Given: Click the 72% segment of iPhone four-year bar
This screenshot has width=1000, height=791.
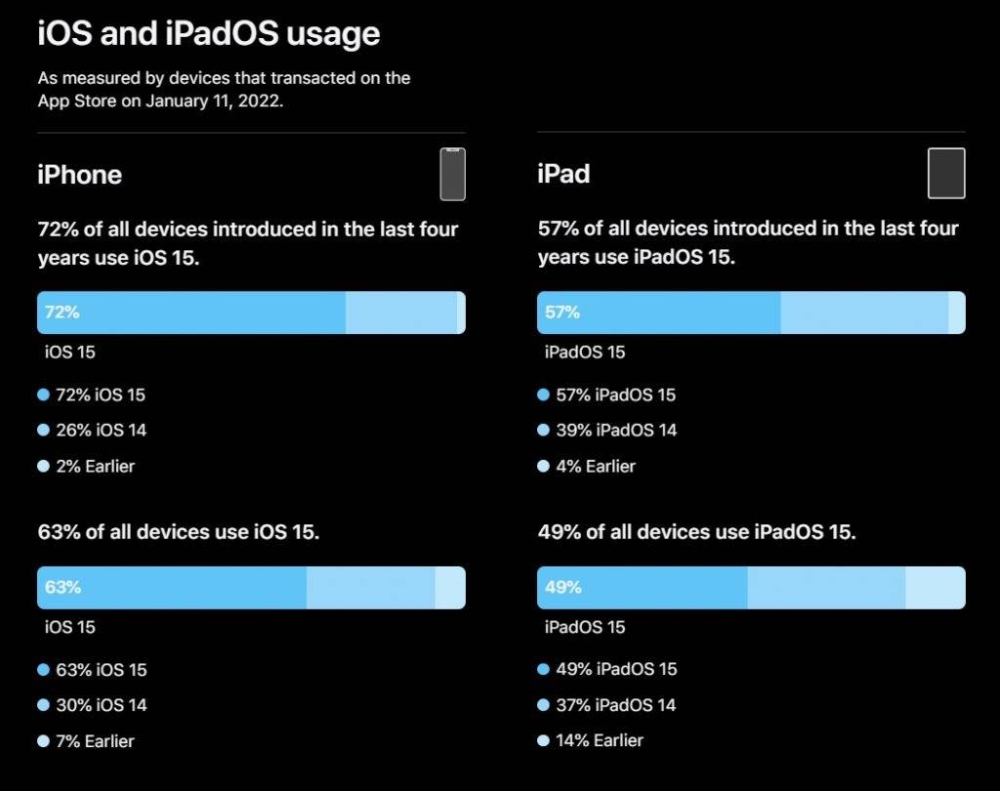Looking at the screenshot, I should coord(191,313).
